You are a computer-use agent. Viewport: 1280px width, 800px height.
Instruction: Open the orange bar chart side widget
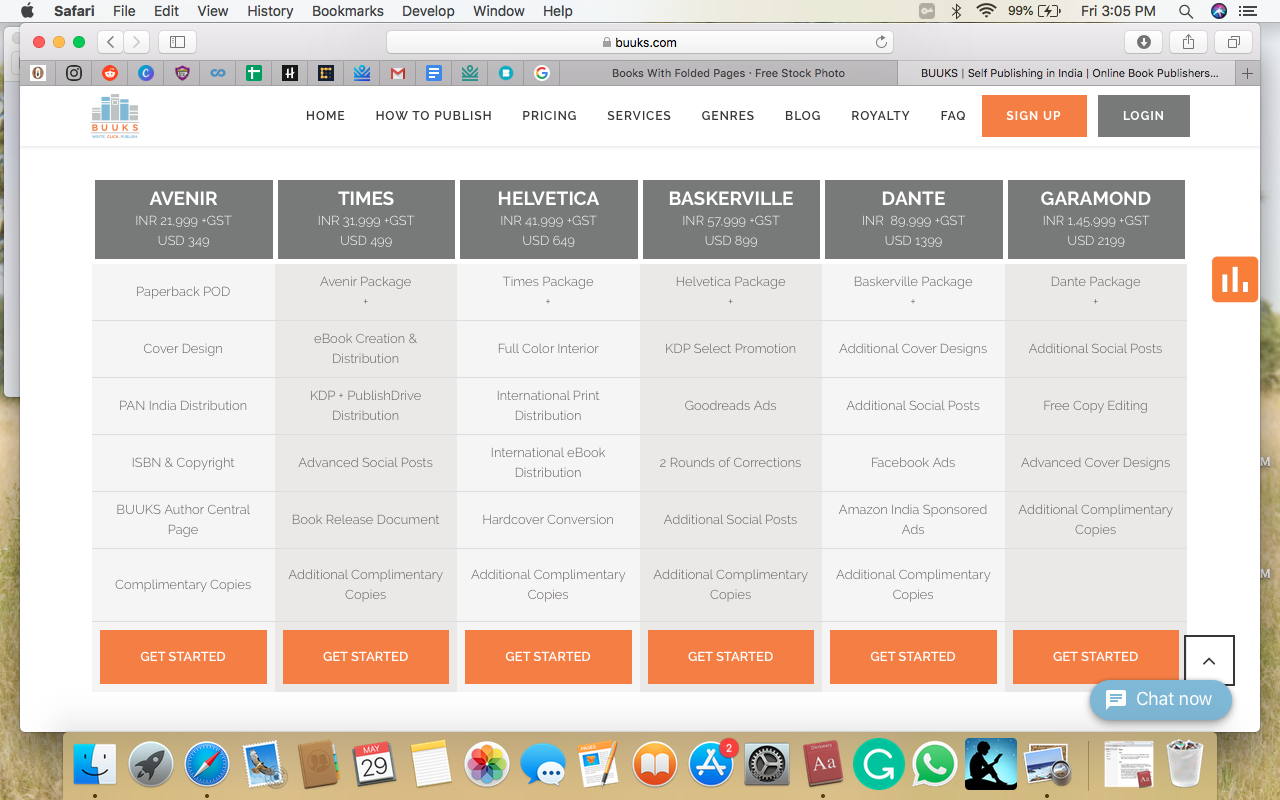point(1235,279)
